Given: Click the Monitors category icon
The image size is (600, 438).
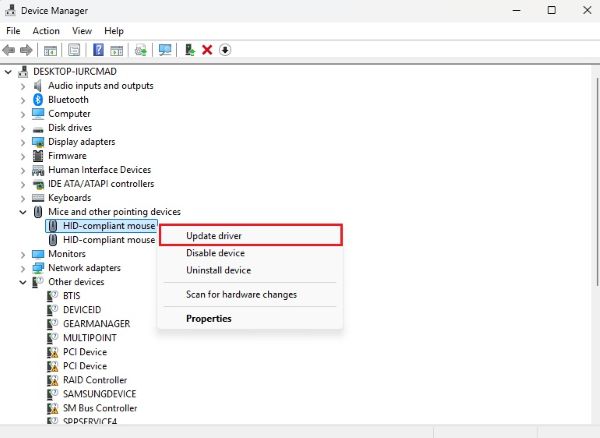Looking at the screenshot, I should coord(38,254).
